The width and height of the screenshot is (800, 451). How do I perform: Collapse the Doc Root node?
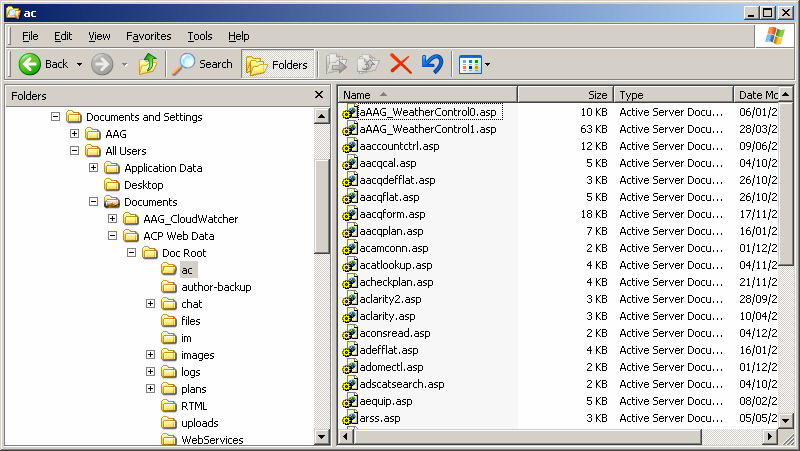point(132,253)
